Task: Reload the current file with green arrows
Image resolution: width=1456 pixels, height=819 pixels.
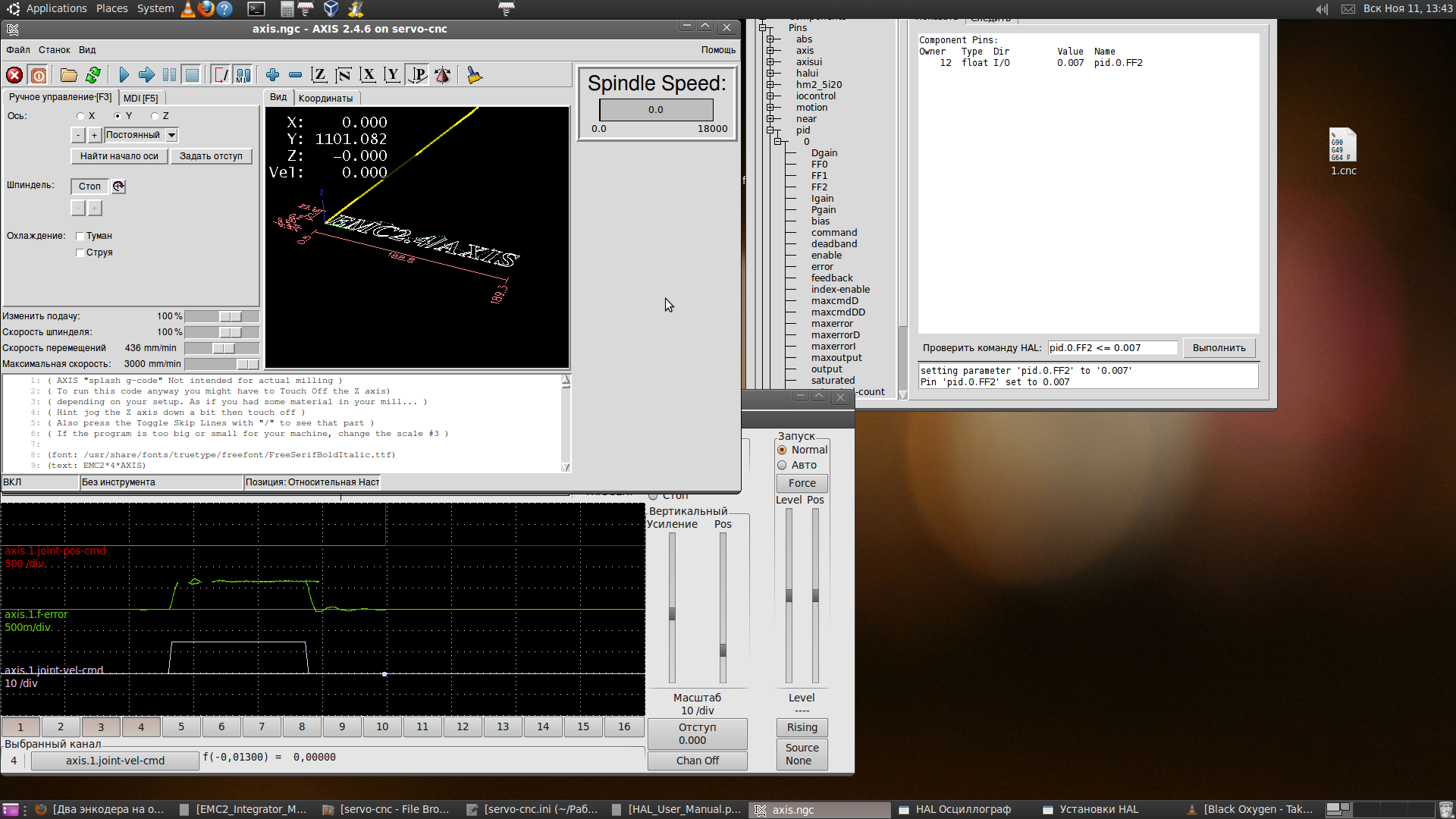Action: coord(93,75)
